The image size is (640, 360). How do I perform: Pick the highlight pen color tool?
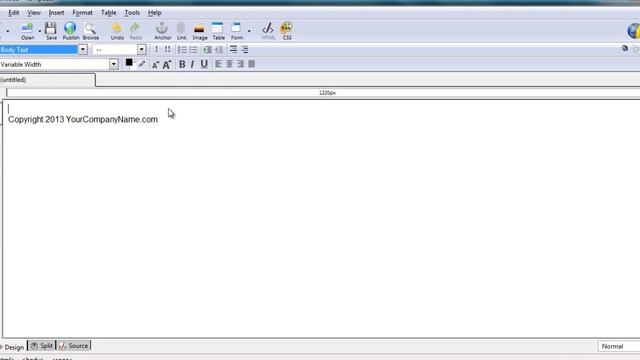[141, 64]
